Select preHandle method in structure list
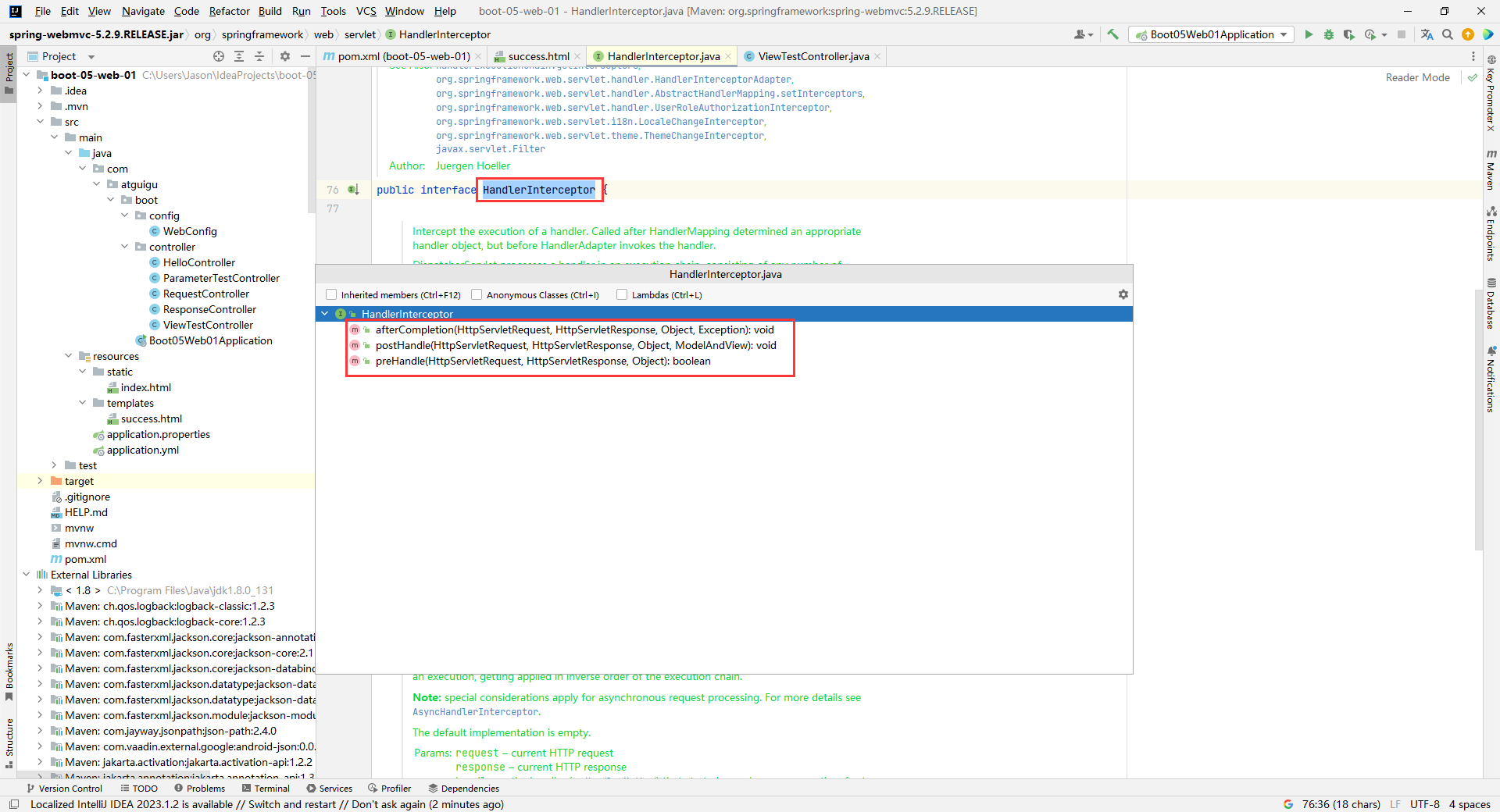The width and height of the screenshot is (1500, 812). pos(542,361)
